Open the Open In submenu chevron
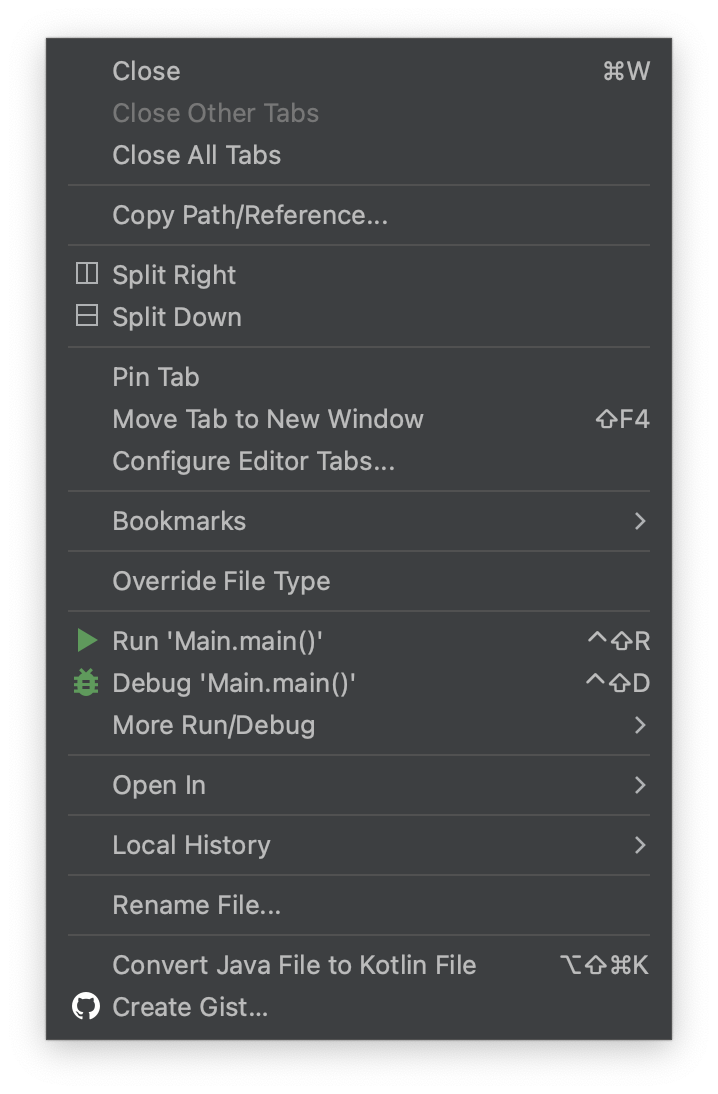Image resolution: width=718 pixels, height=1094 pixels. pyautogui.click(x=640, y=785)
